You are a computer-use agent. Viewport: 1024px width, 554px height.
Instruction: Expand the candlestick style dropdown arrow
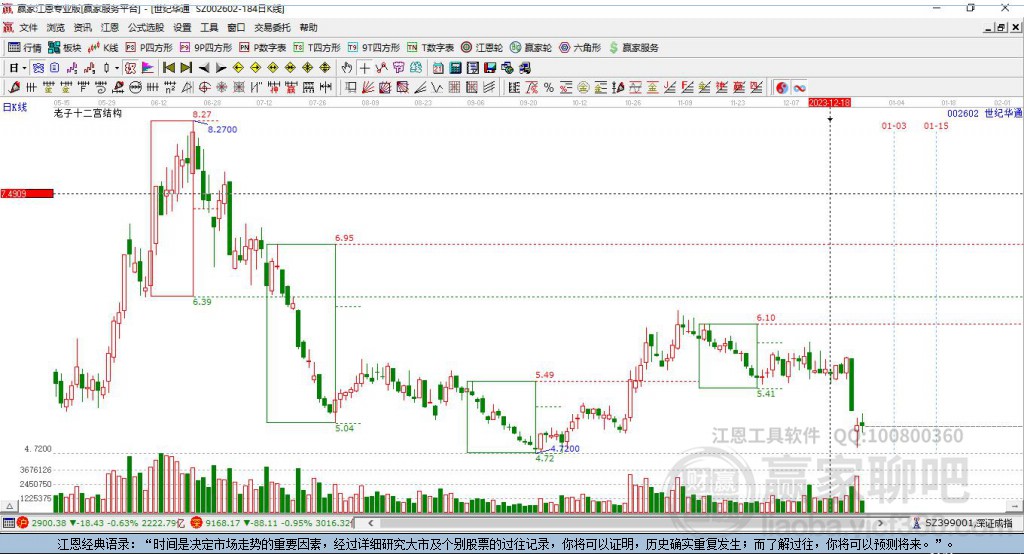coord(117,68)
